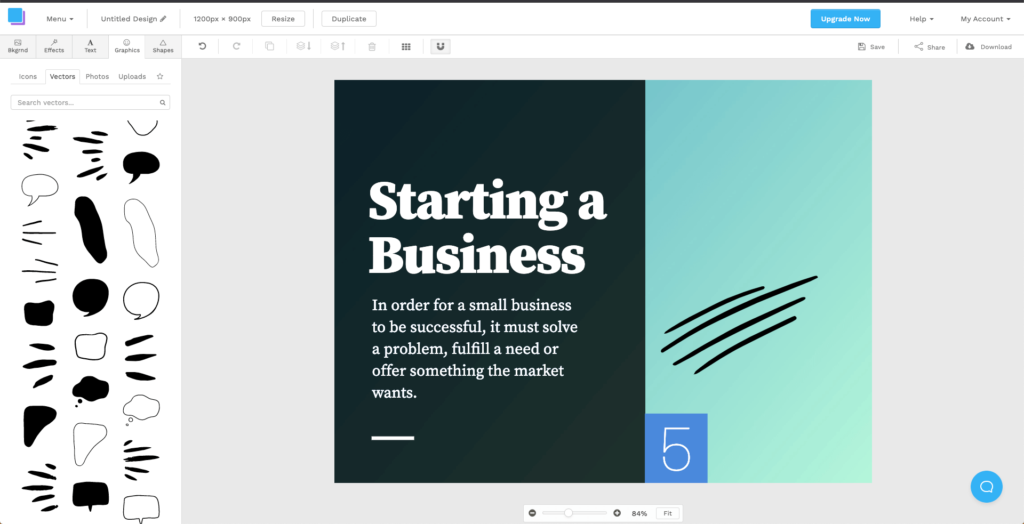1024x524 pixels.
Task: Select the solid black speech bubble vector
Action: pos(140,166)
